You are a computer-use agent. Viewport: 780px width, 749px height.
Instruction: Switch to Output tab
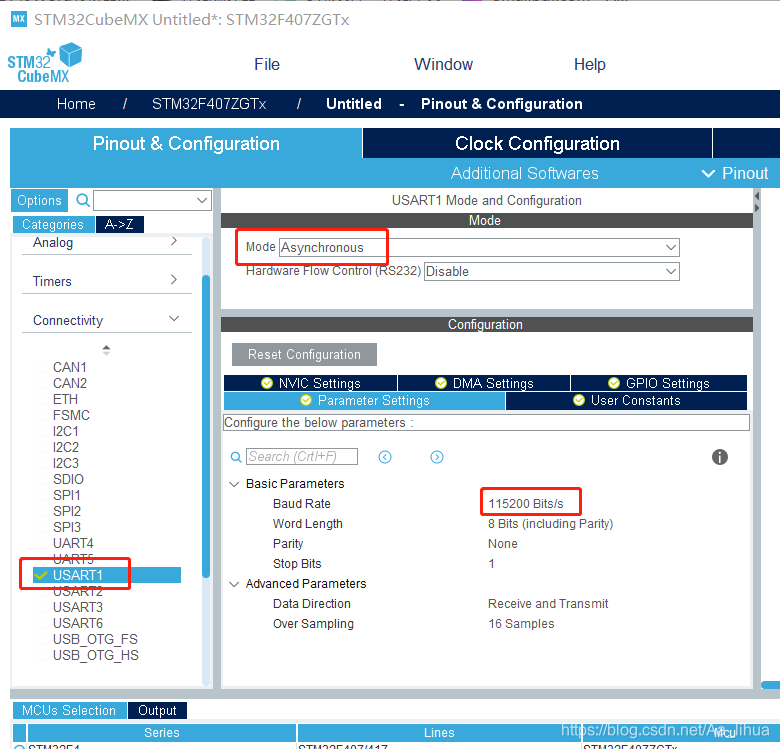pos(157,710)
